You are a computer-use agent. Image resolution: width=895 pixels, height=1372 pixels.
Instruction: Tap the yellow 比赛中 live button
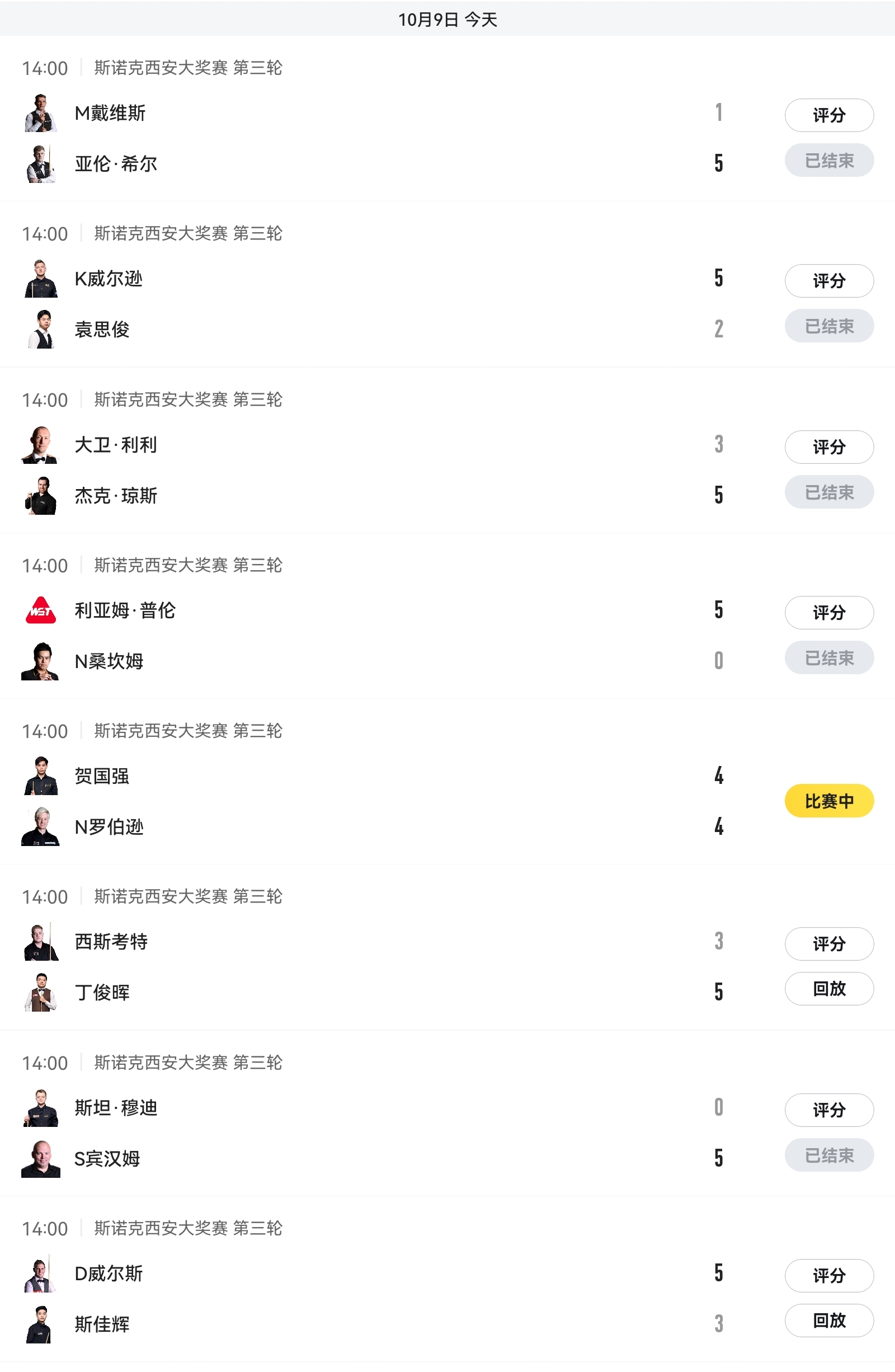pyautogui.click(x=829, y=801)
